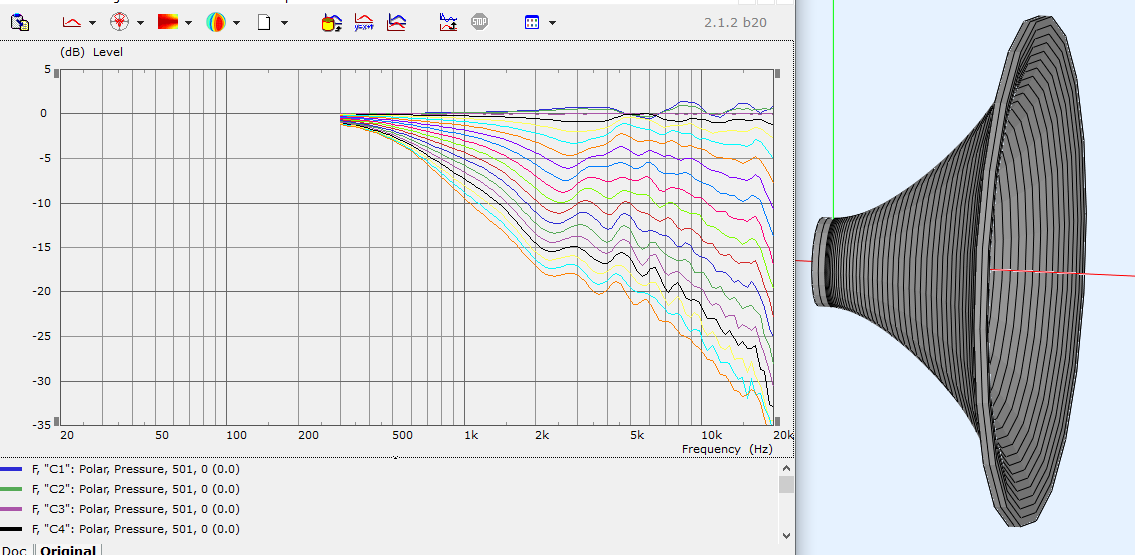Select the "C2": Polar, Pressure legend entry
This screenshot has width=1135, height=555.
pyautogui.click(x=135, y=489)
